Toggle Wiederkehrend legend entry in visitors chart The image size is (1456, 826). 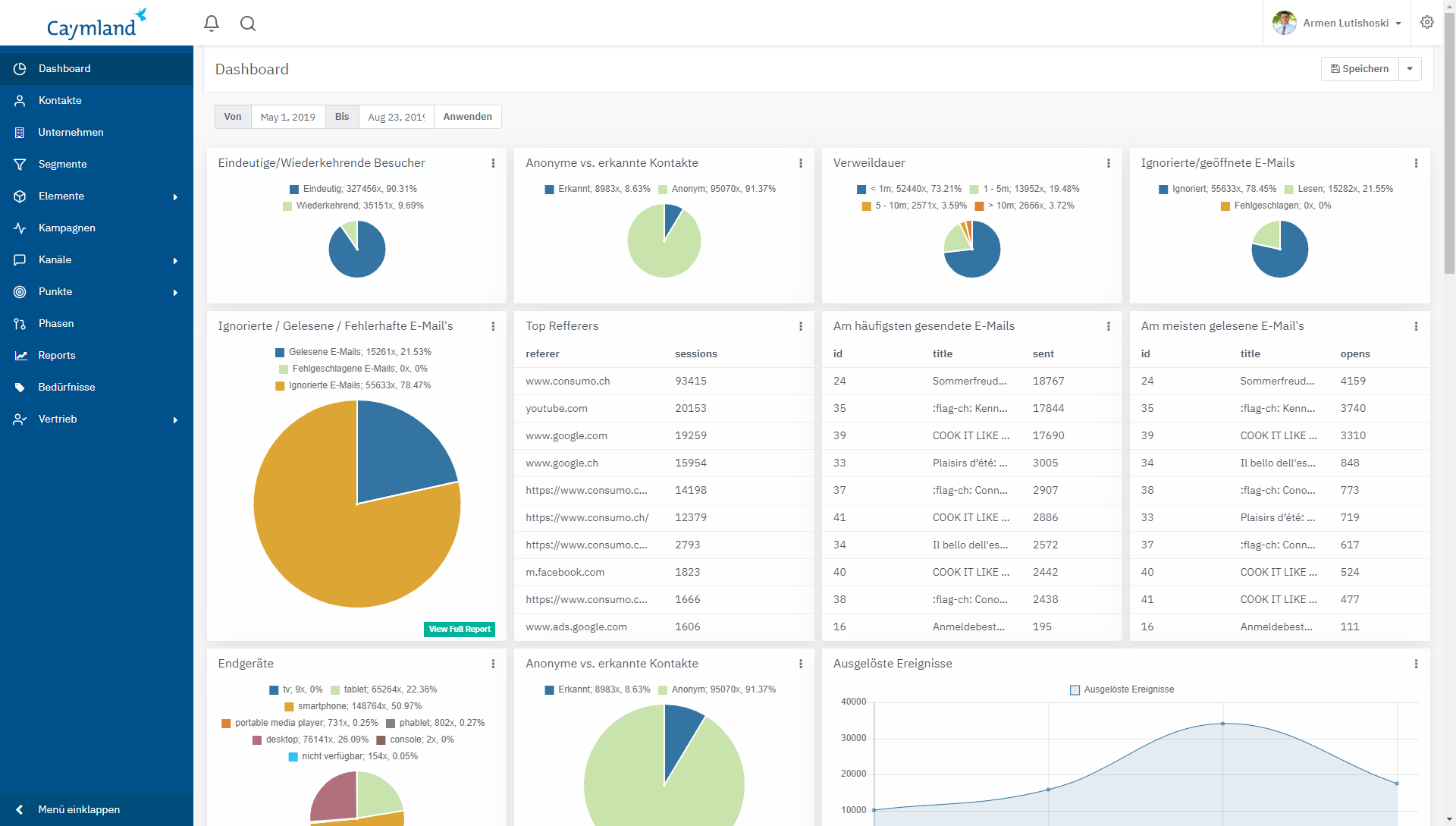tap(353, 206)
